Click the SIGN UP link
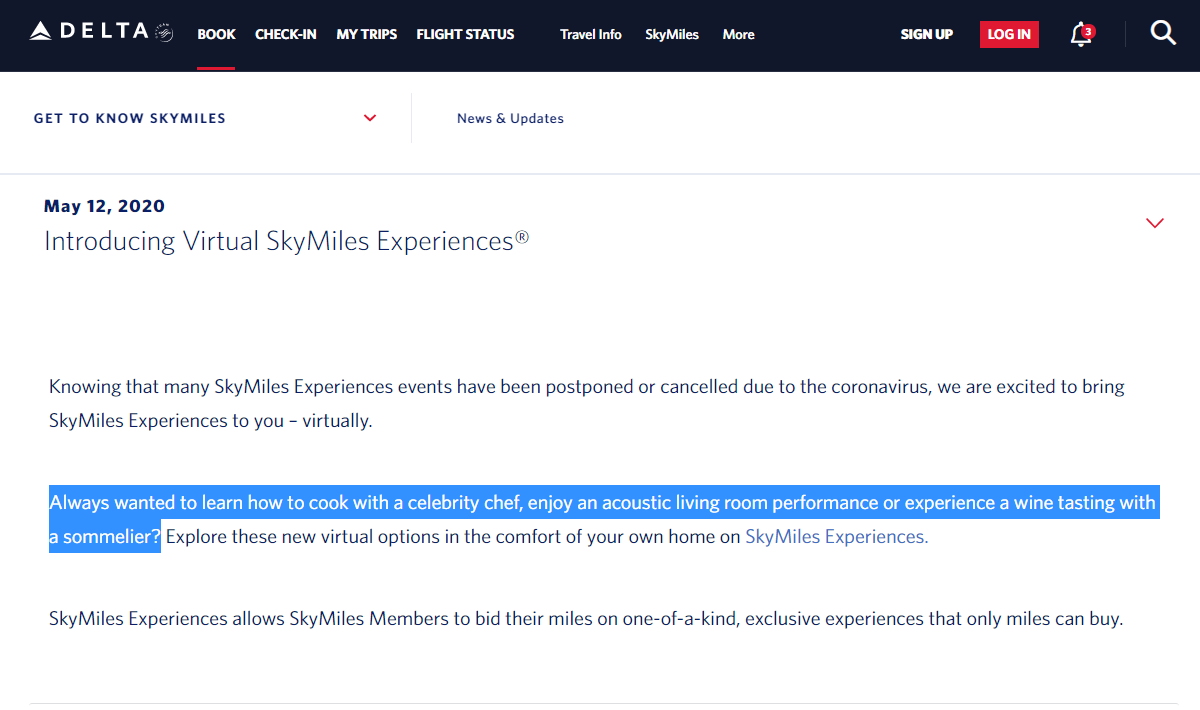1200x710 pixels. [927, 34]
